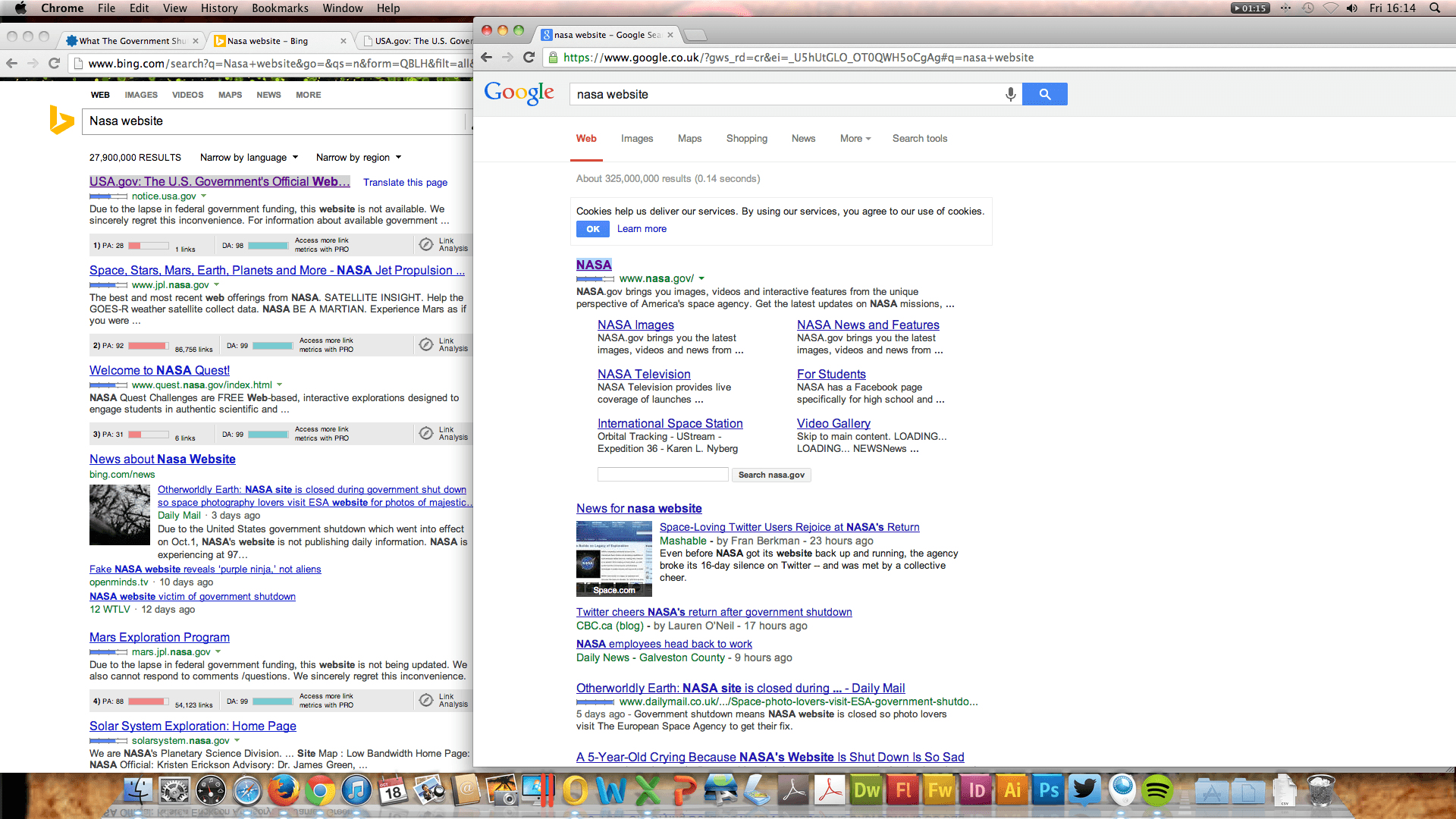Screen dimensions: 1456x819
Task: Open Spotlight search in the menu bar
Action: [1434, 8]
